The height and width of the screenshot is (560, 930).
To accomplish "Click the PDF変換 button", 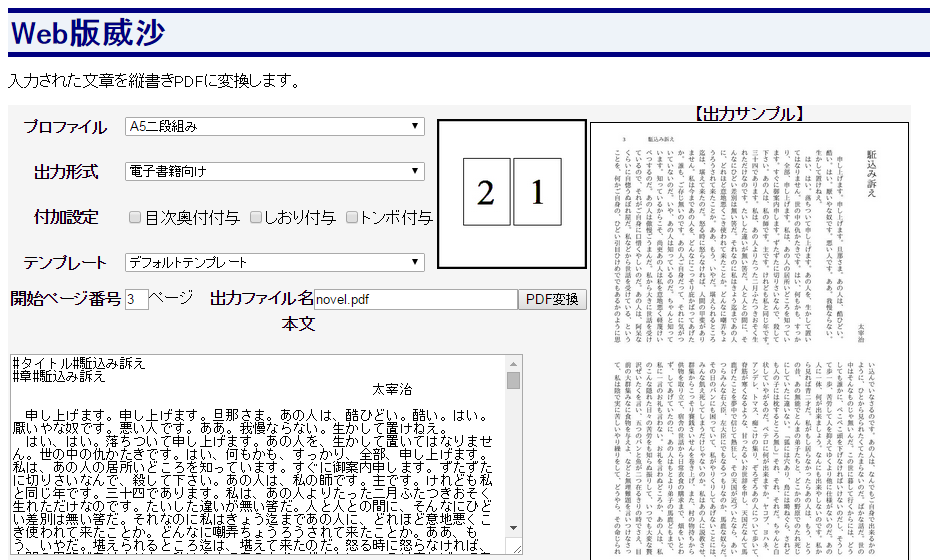I will click(552, 300).
